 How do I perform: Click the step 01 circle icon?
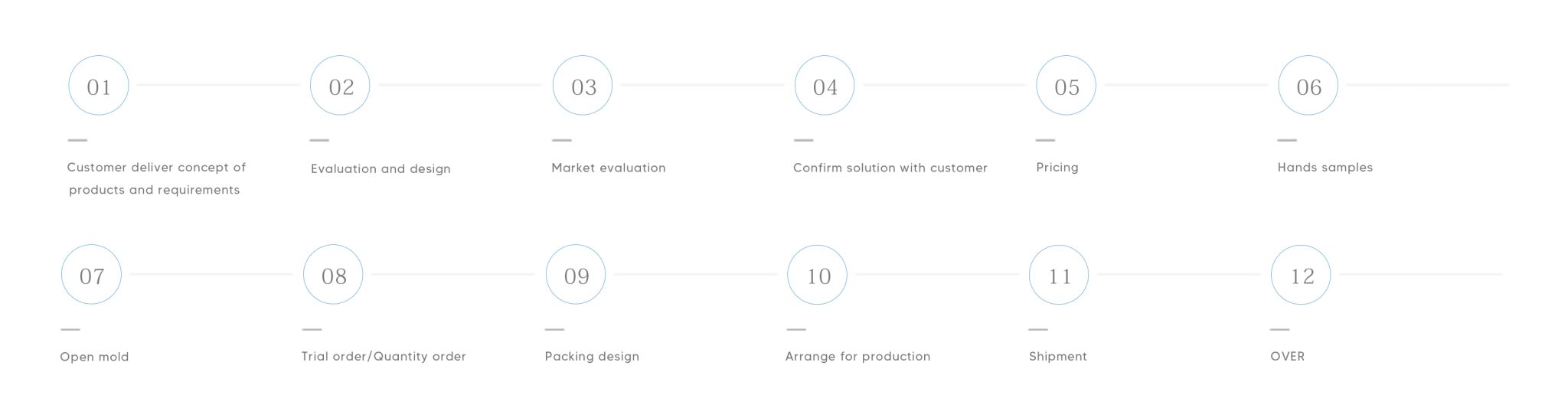(99, 86)
